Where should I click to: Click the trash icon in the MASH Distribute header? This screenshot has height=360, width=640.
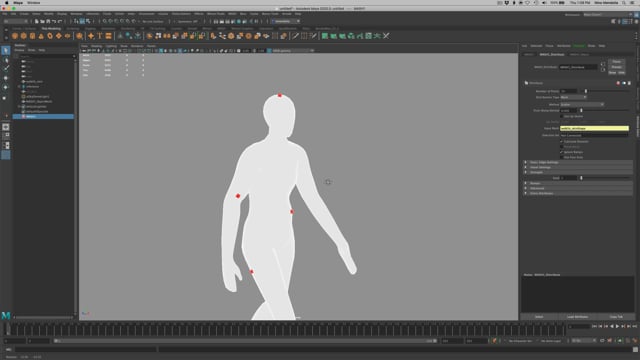coord(629,83)
